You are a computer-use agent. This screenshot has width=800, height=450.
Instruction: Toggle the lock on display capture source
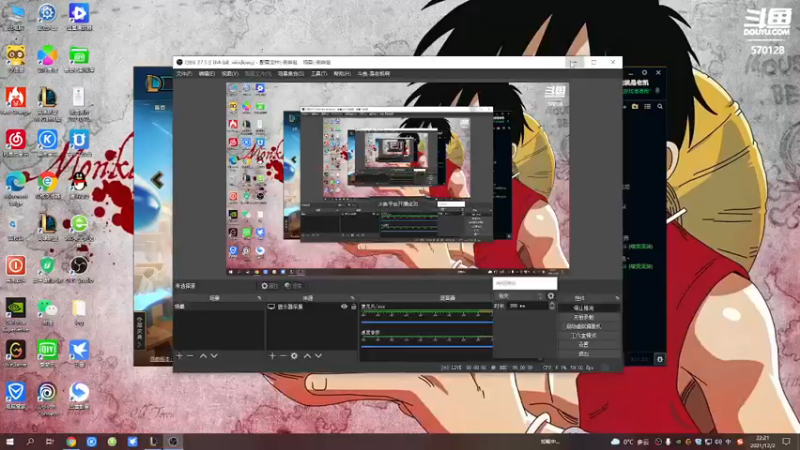click(354, 307)
